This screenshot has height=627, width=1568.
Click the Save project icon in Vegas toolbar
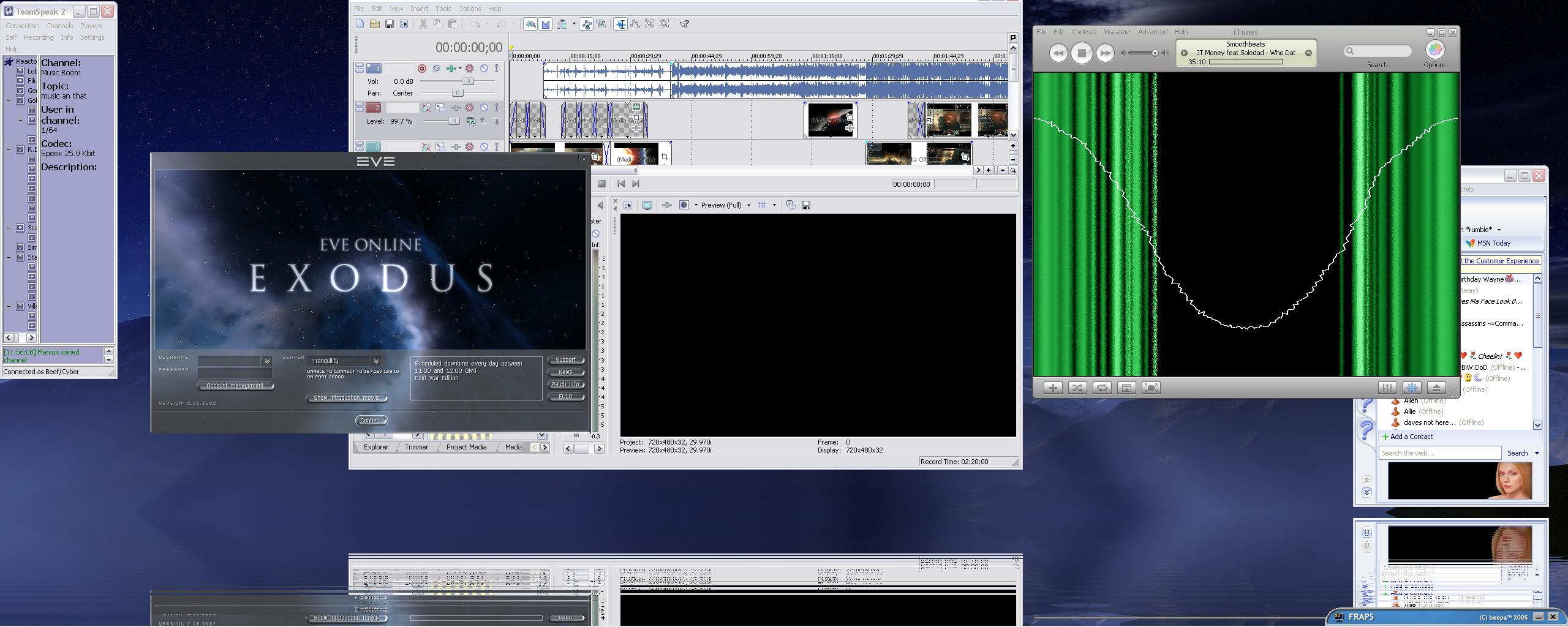coord(389,24)
